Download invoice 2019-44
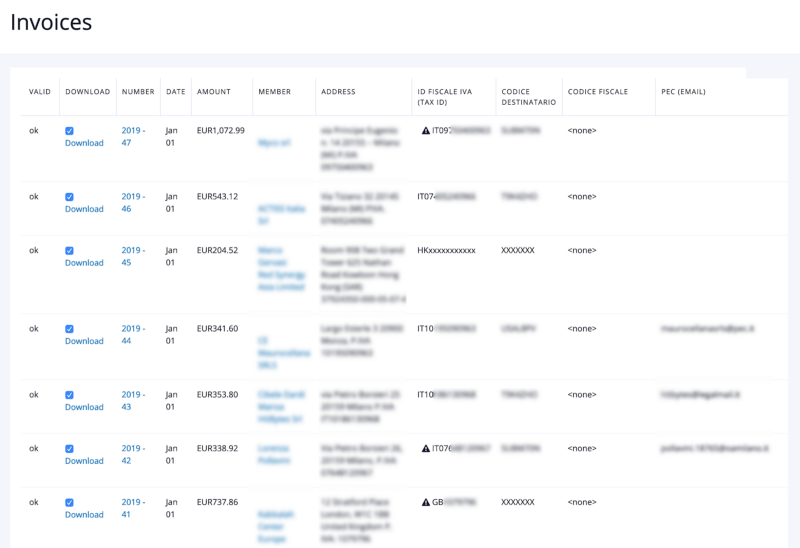 tap(84, 341)
